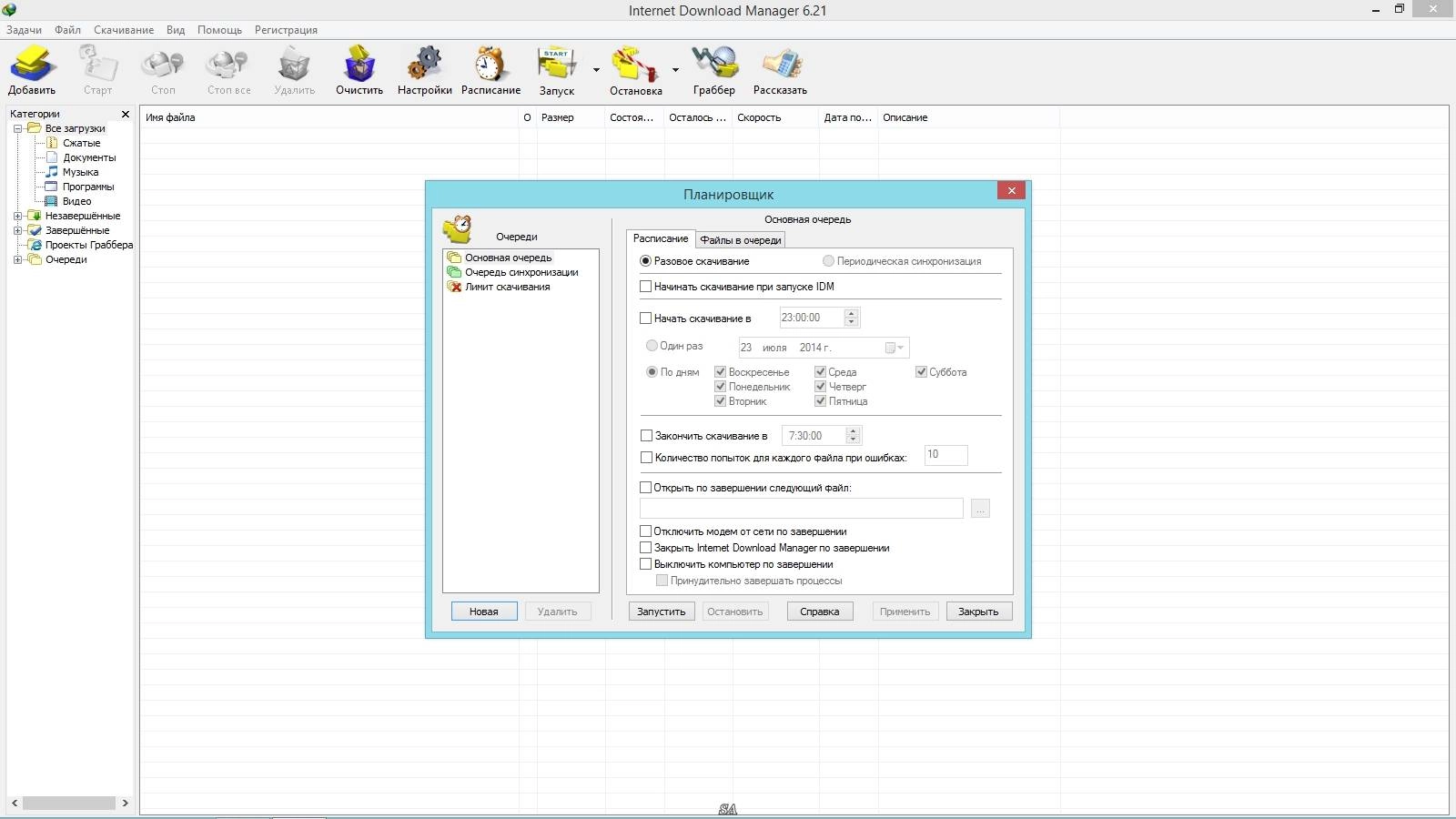Check Начать скачивание в option

pos(646,318)
